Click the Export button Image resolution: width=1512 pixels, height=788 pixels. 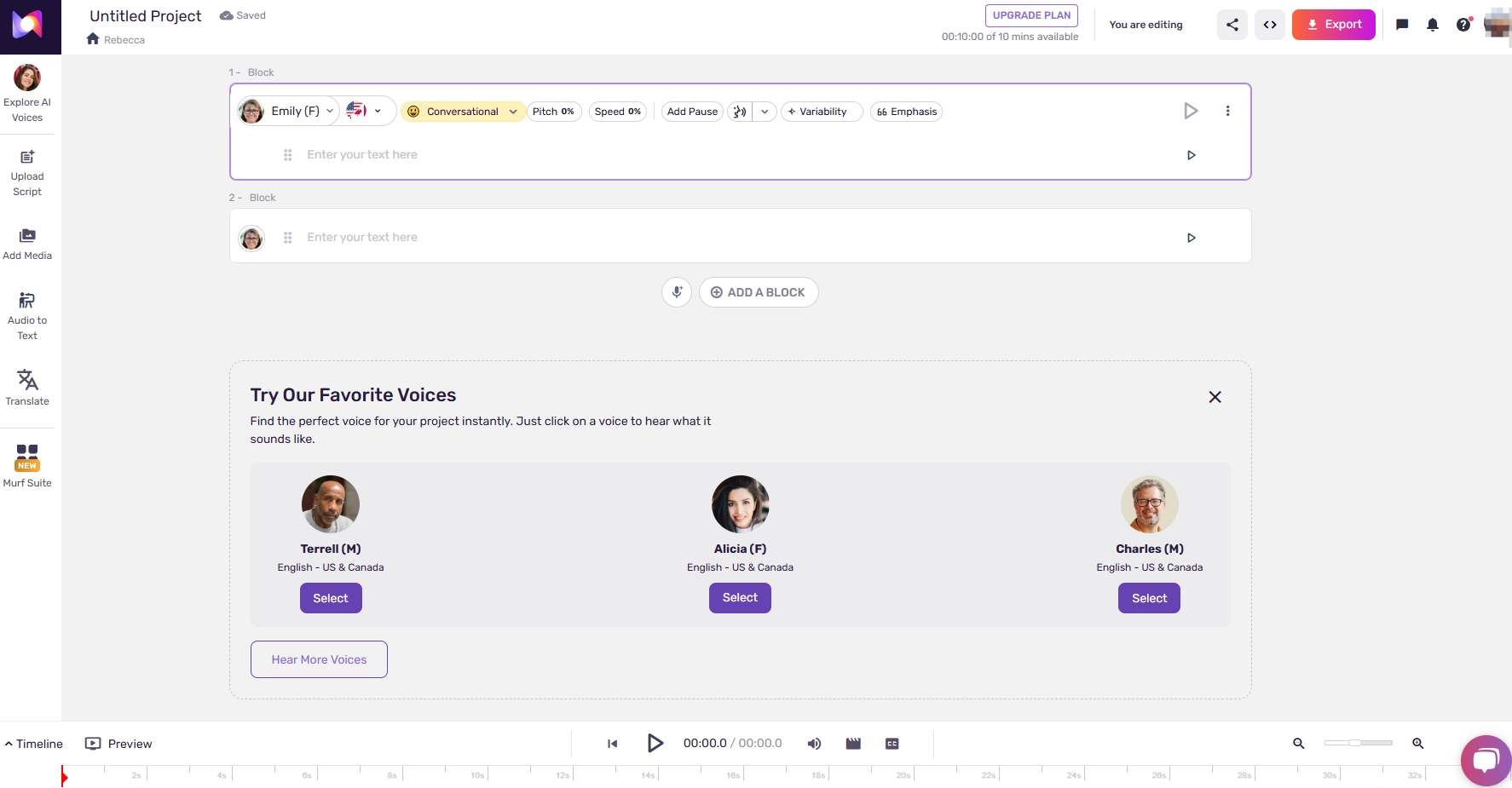(x=1333, y=25)
